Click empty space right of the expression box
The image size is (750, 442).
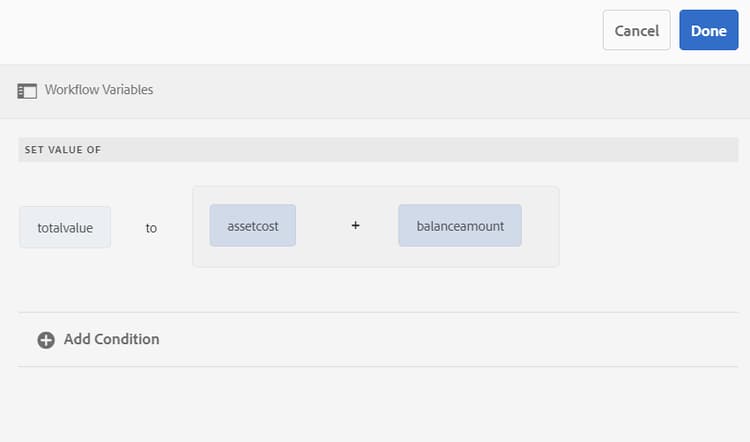point(650,227)
